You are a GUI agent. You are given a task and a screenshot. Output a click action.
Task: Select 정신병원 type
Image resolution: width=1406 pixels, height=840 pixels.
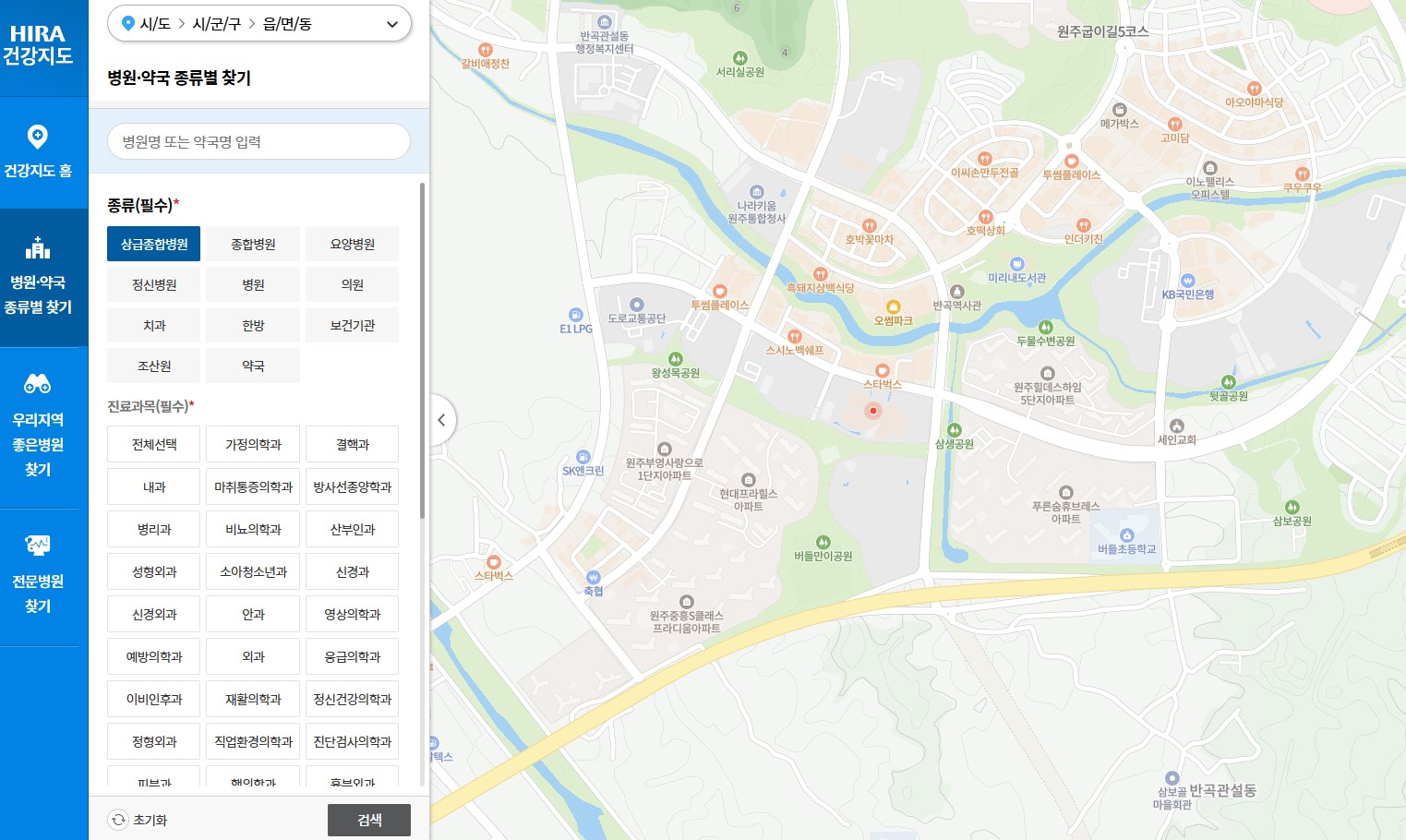point(154,284)
